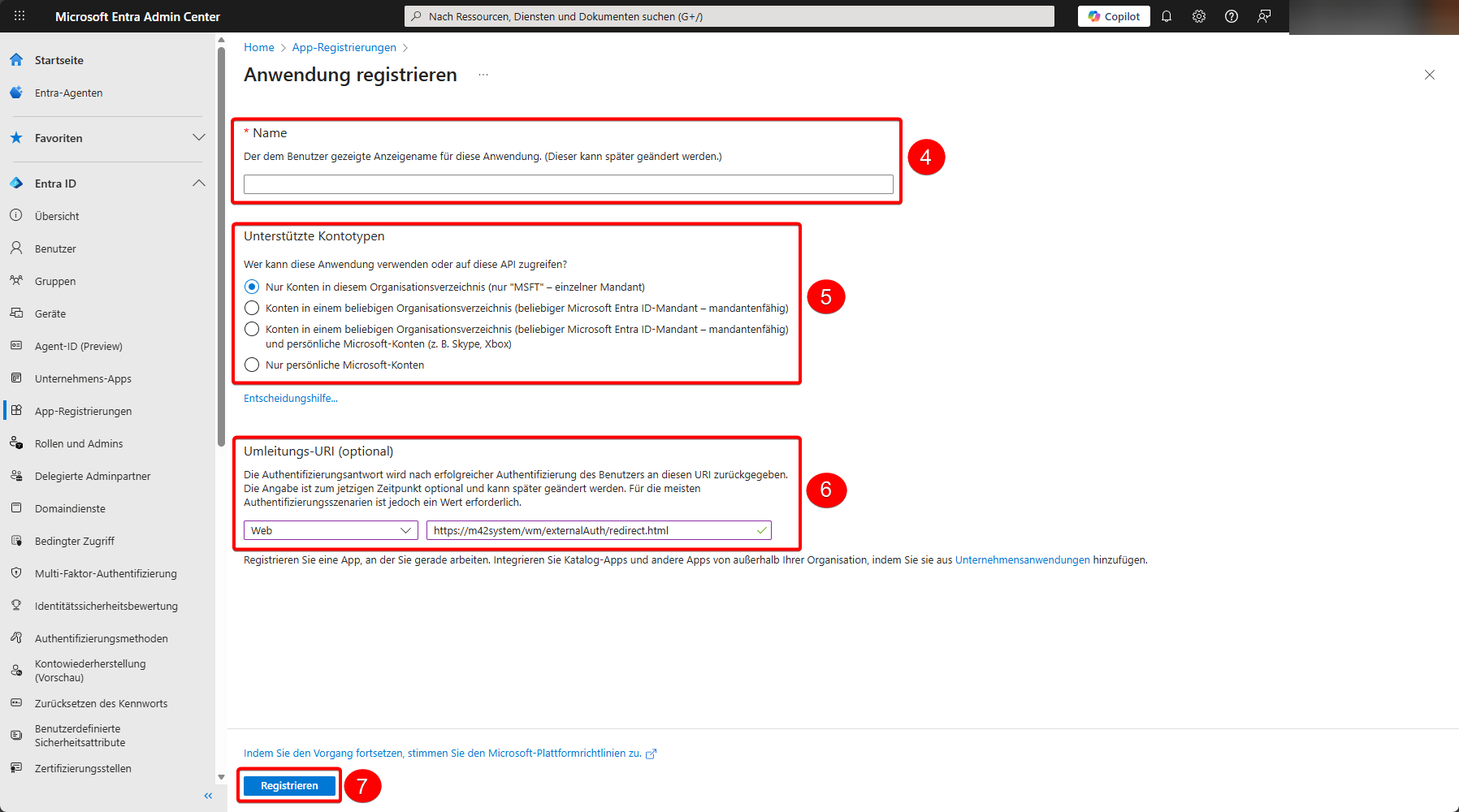The height and width of the screenshot is (812, 1459).
Task: Open the notifications bell icon
Action: point(1167,16)
